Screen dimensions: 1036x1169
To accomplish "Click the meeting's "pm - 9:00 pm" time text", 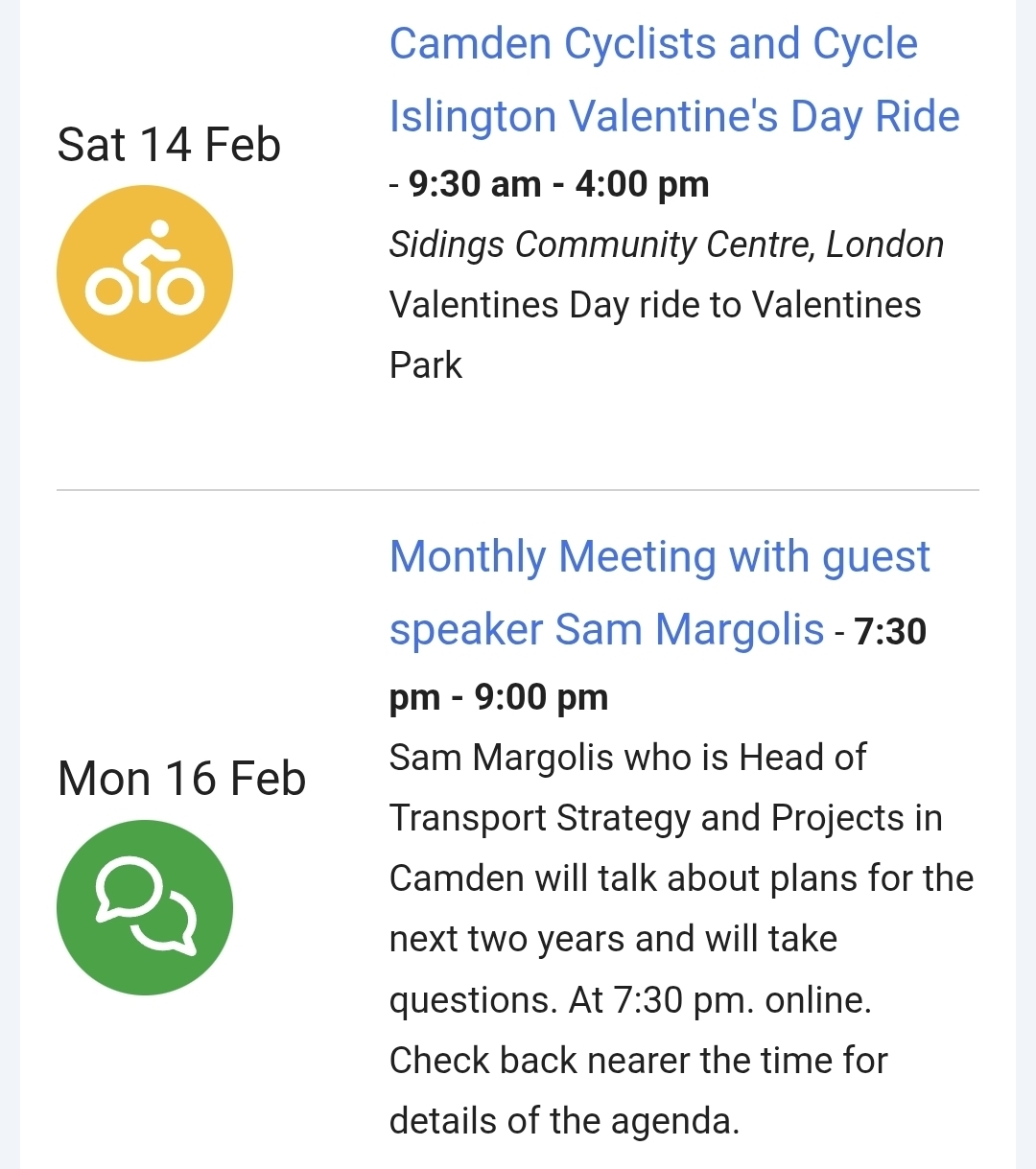I will click(x=499, y=697).
